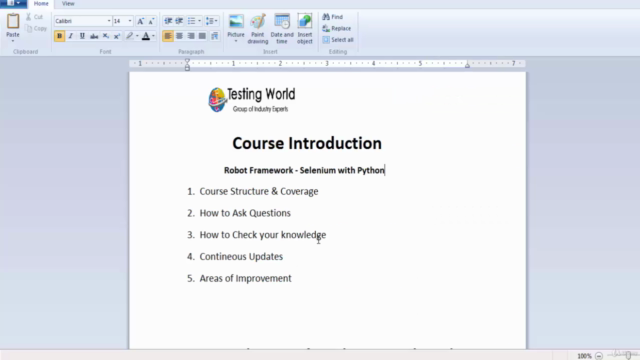Click the 'Course Introduction' heading
The image size is (640, 360).
(x=307, y=143)
